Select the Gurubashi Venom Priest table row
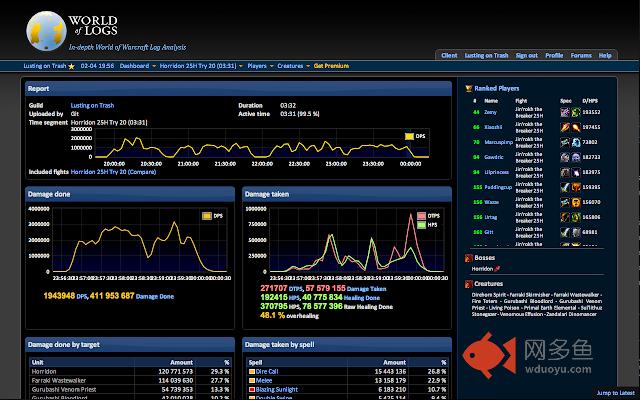 coord(131,389)
